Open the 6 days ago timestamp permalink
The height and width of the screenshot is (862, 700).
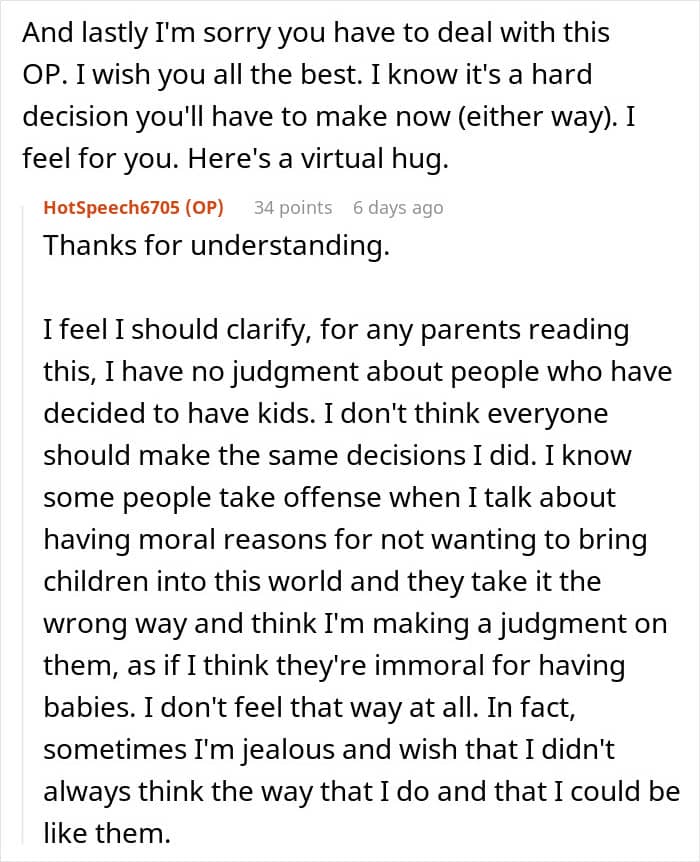397,208
